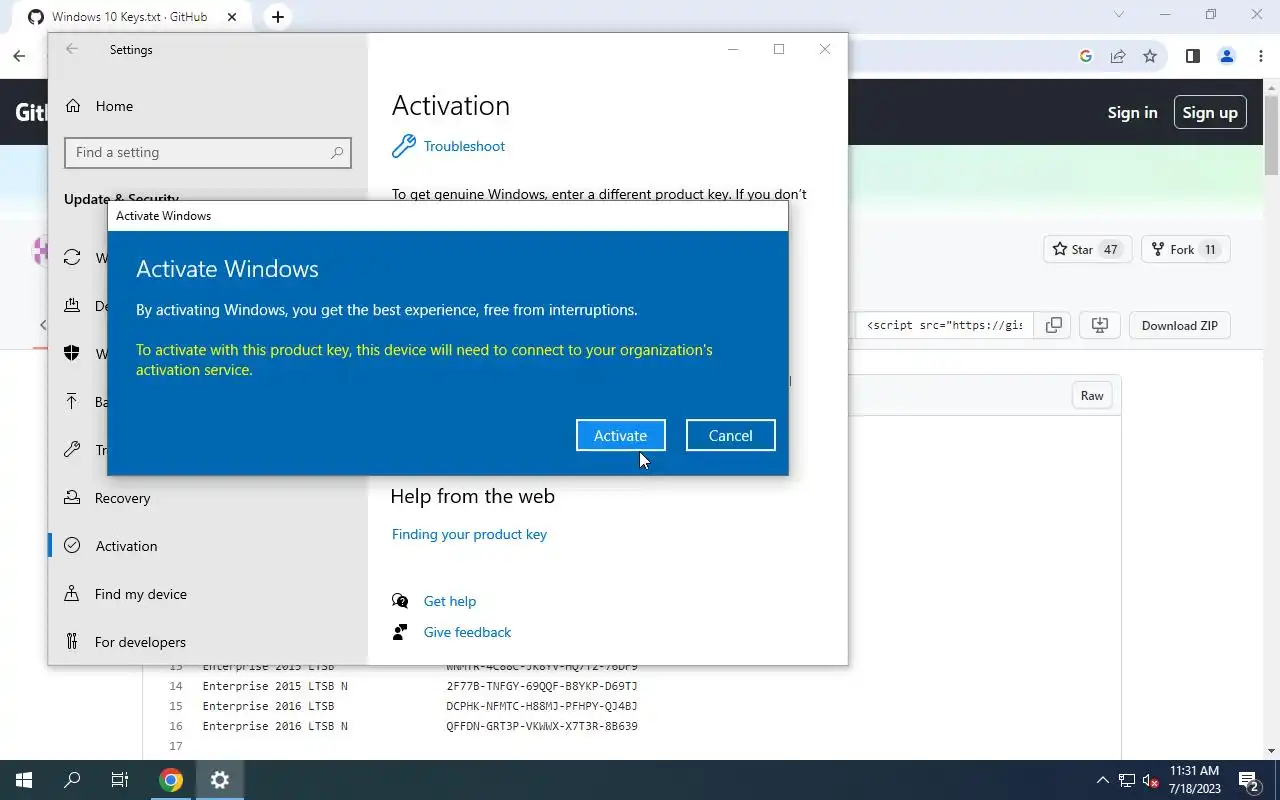Image resolution: width=1280 pixels, height=800 pixels.
Task: View the raw file with the Raw button
Action: click(x=1092, y=396)
